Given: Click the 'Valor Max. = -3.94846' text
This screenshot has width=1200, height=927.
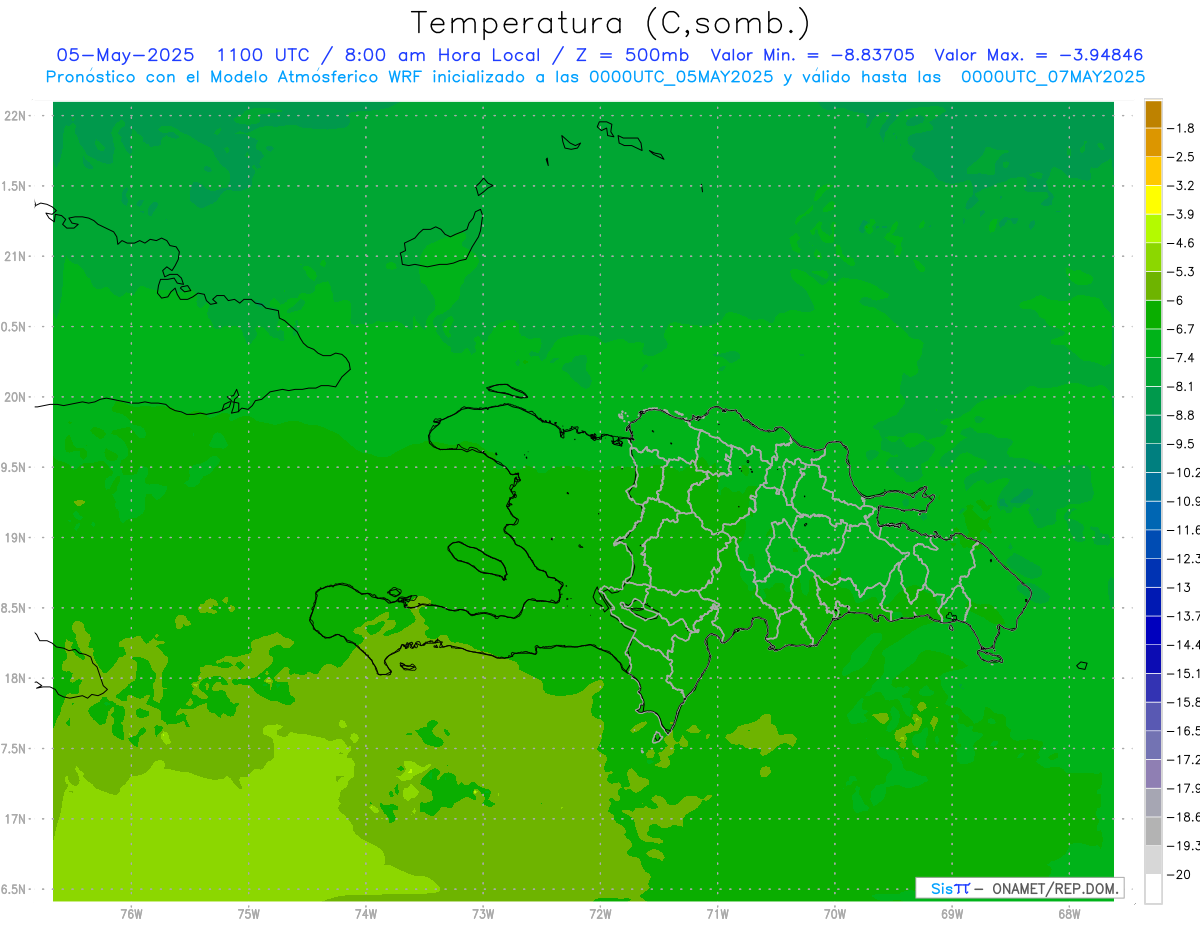Looking at the screenshot, I should (1038, 55).
